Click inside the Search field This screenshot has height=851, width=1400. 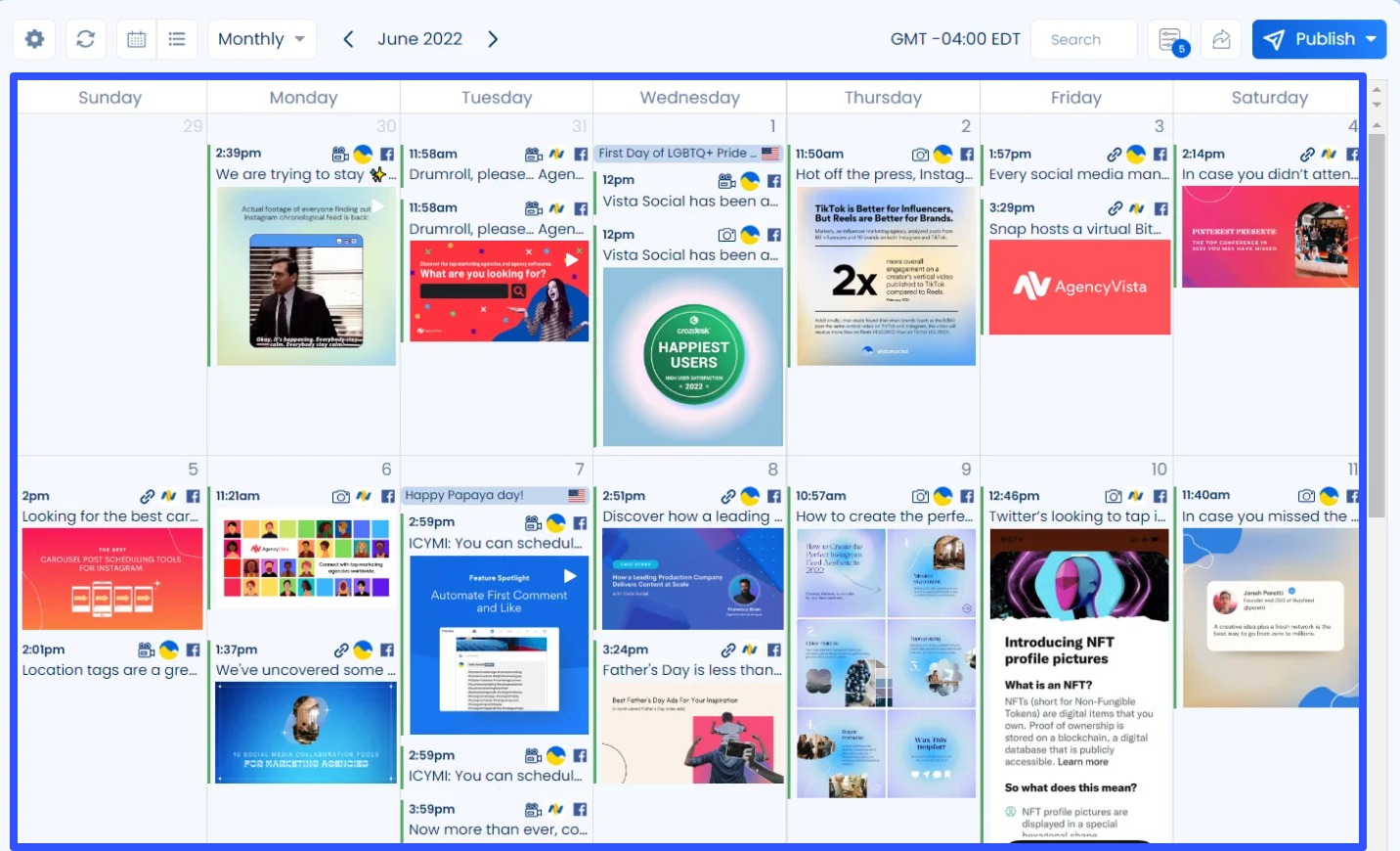(x=1082, y=39)
